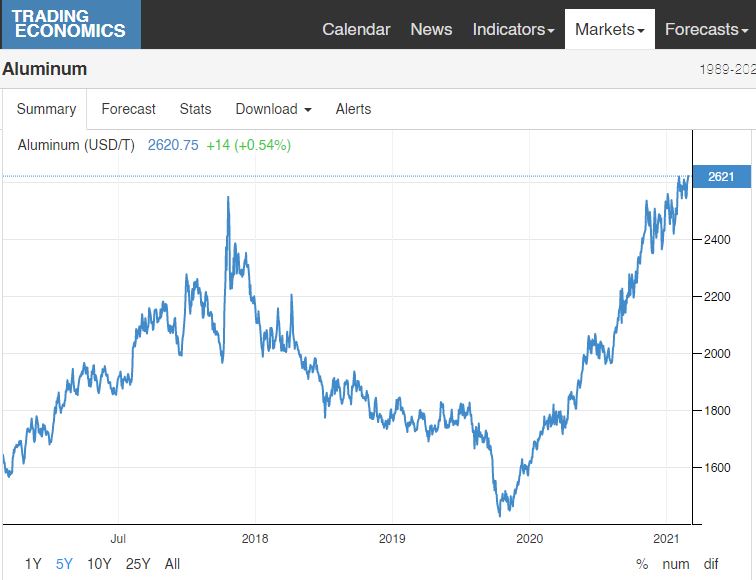Open the Stats tab
The width and height of the screenshot is (756, 580).
coord(195,109)
